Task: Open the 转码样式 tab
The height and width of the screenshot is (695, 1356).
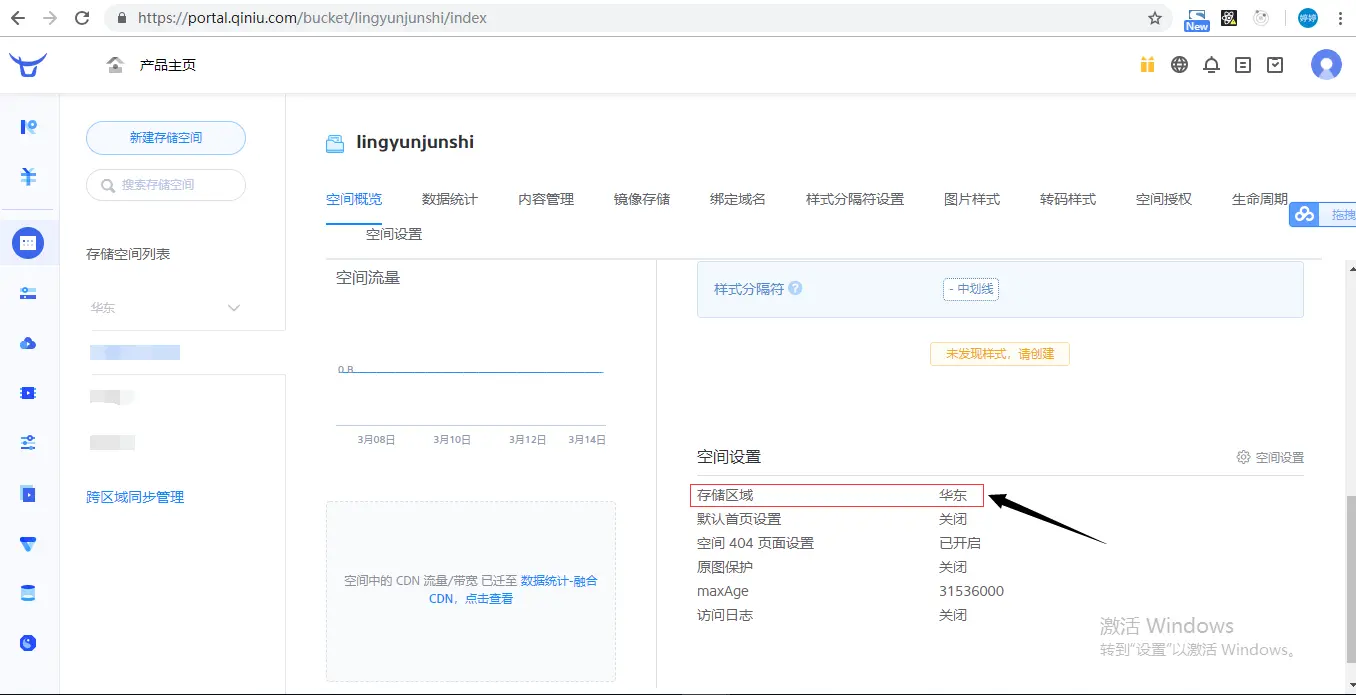Action: click(1068, 199)
